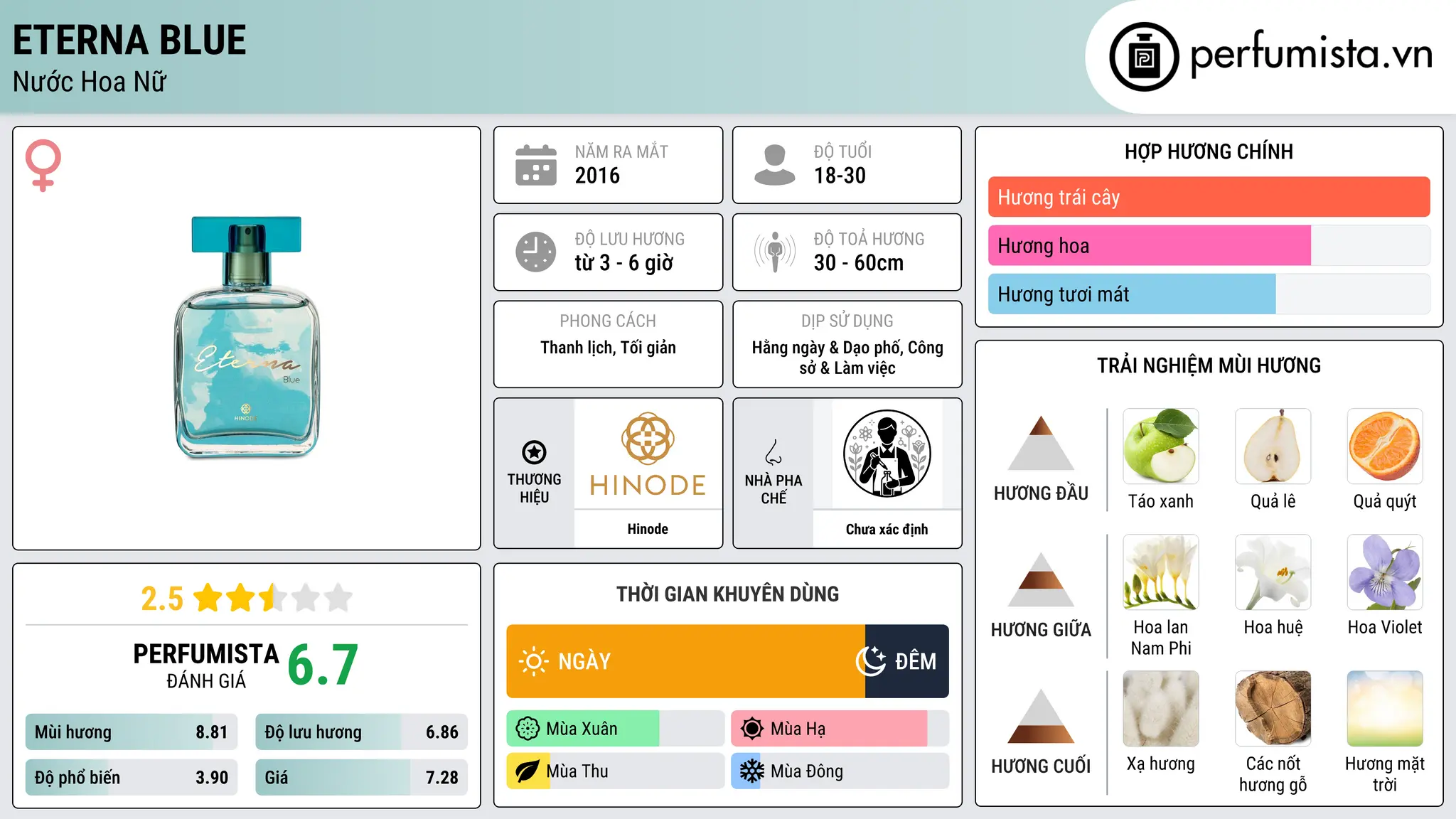Click the Hương đầu pyramid icon
1456x819 pixels.
[1041, 443]
